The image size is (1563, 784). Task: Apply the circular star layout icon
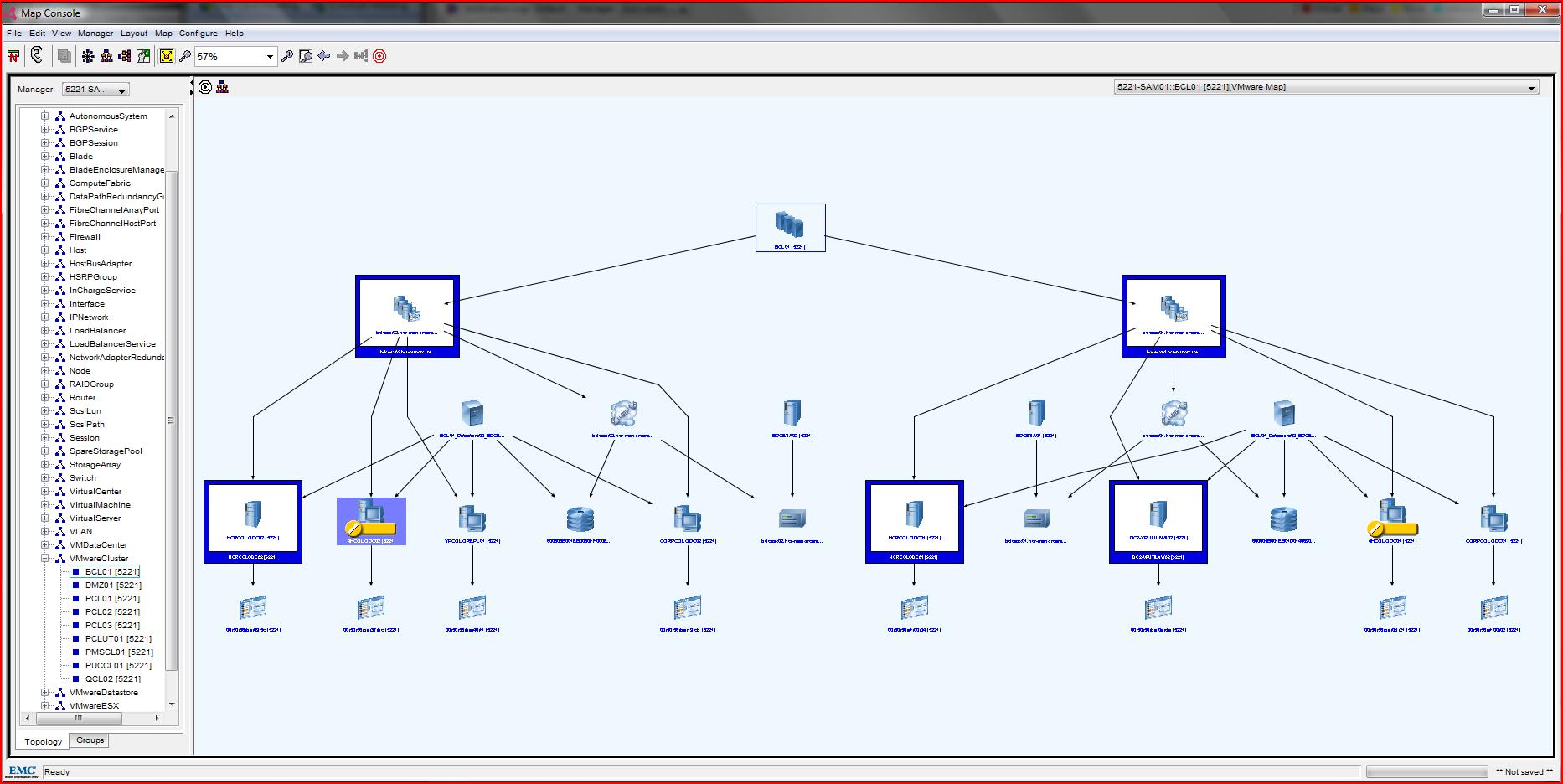[x=88, y=56]
